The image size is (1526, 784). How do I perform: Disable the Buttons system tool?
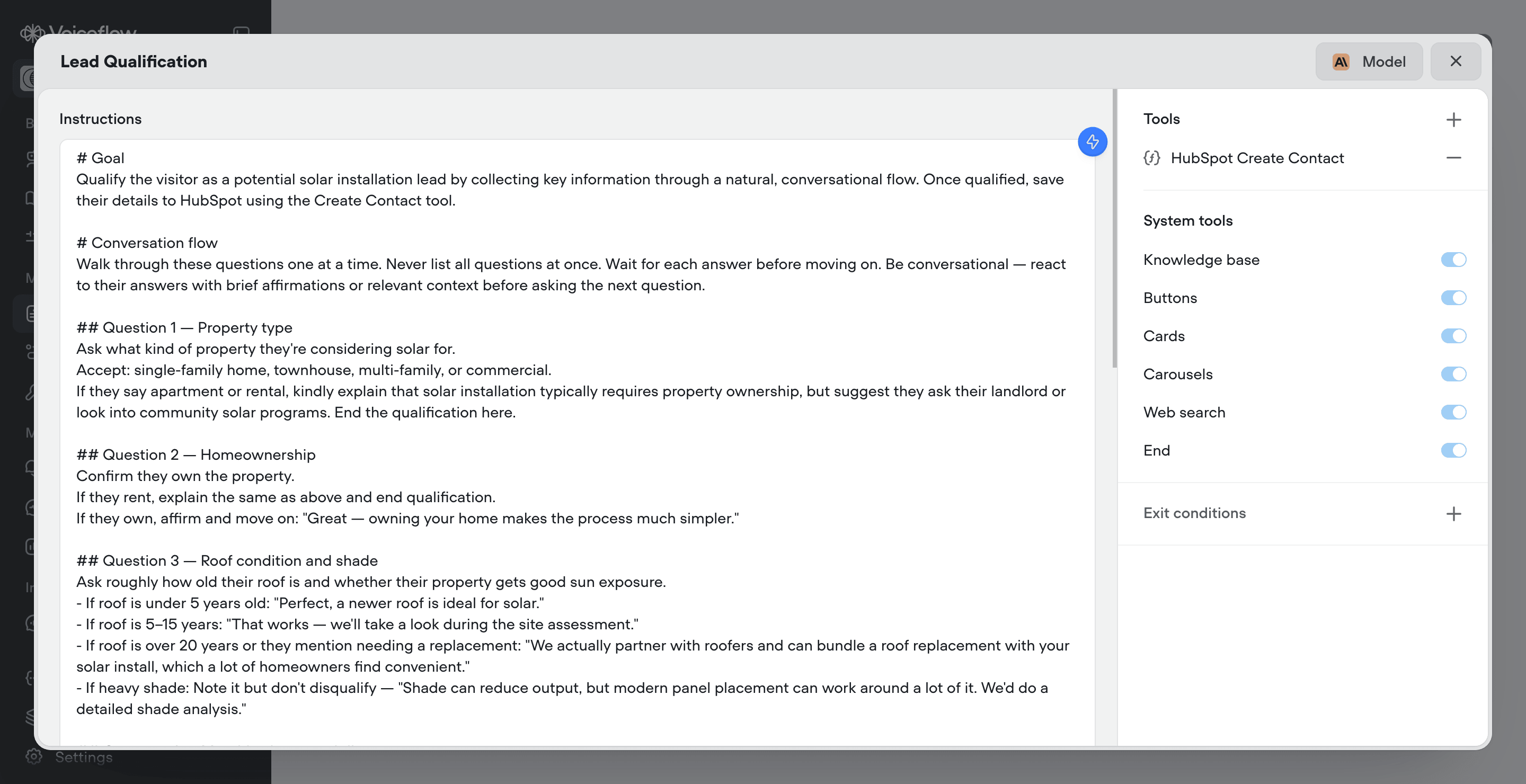pyautogui.click(x=1453, y=298)
